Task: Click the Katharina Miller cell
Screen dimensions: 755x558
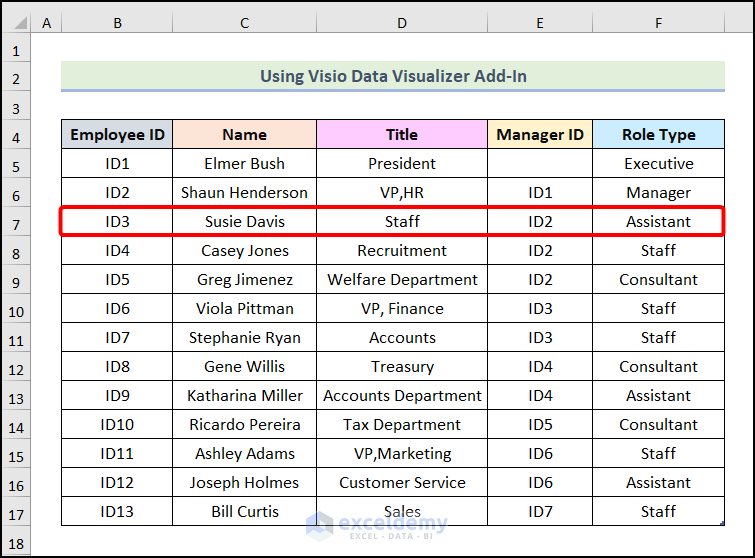Action: 245,396
